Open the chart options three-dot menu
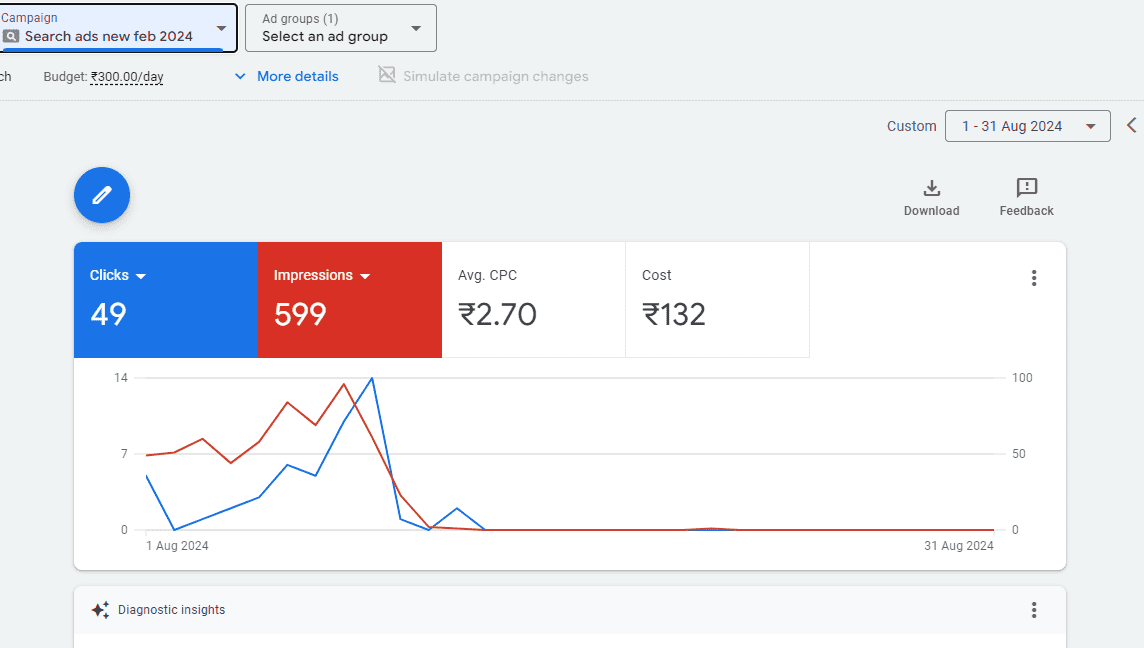 1034,277
